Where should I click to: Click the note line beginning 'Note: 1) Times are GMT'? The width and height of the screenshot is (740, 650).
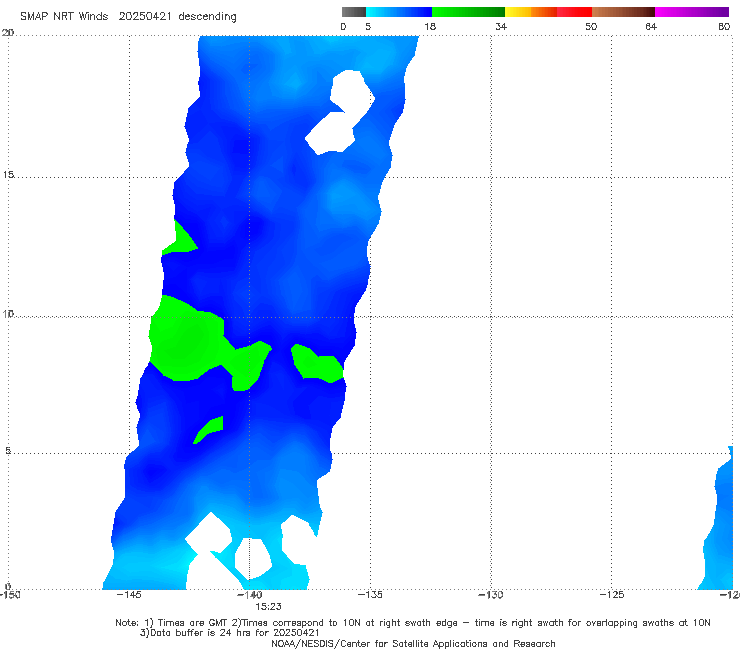[412, 623]
